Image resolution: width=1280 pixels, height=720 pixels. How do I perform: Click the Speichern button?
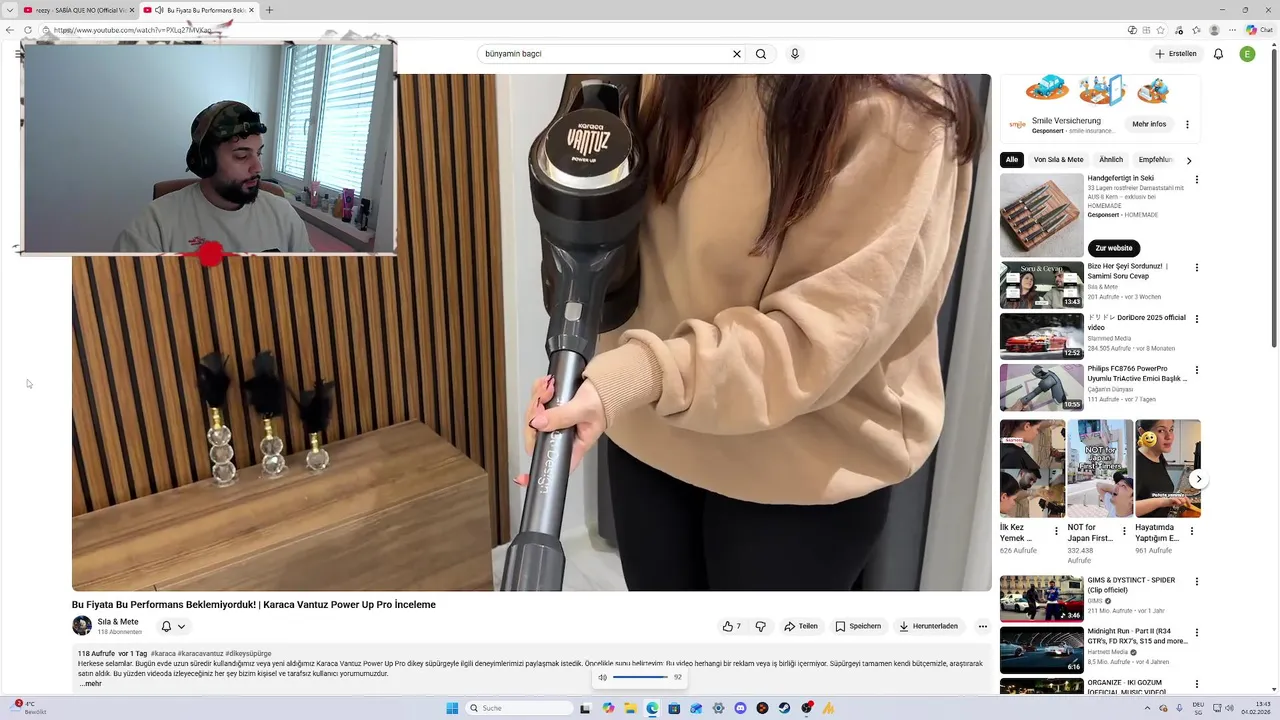click(x=858, y=626)
